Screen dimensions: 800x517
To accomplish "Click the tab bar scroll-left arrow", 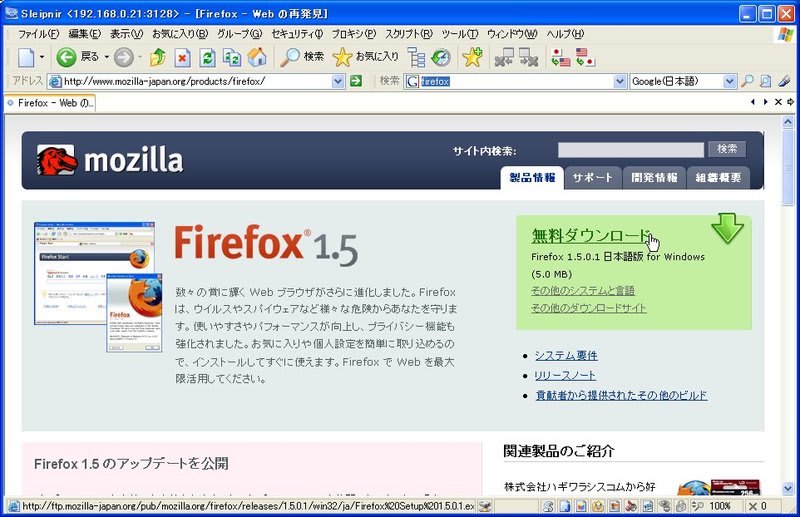I will pyautogui.click(x=753, y=102).
